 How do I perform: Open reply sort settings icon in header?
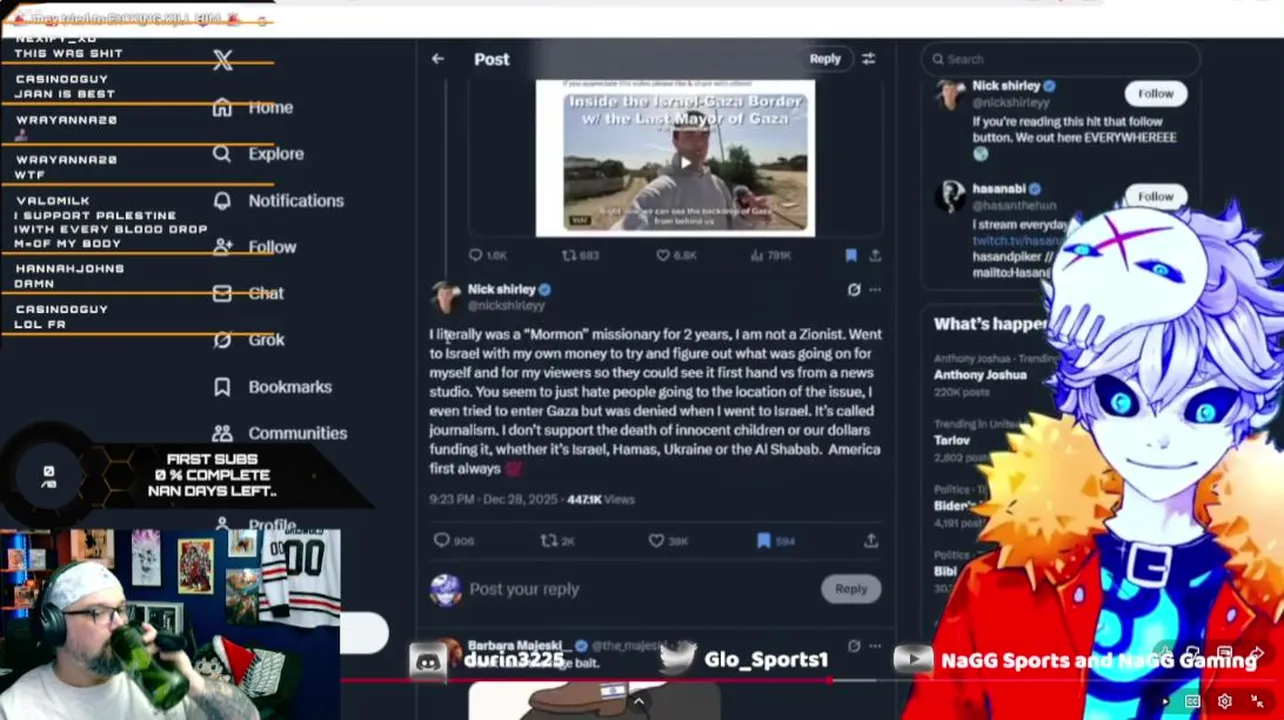click(x=868, y=59)
